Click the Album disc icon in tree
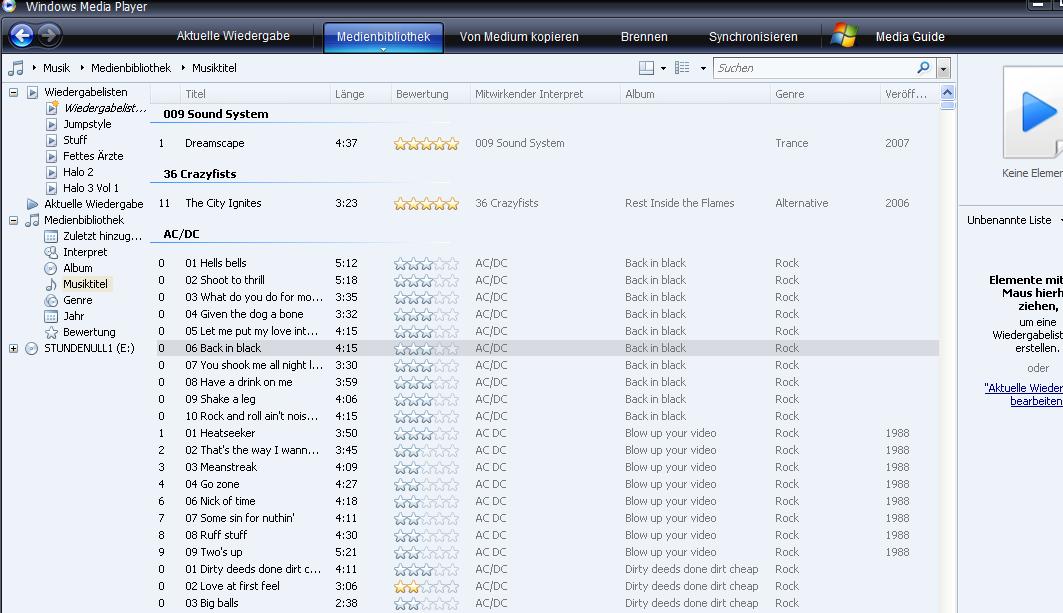1063x613 pixels. pyautogui.click(x=51, y=268)
